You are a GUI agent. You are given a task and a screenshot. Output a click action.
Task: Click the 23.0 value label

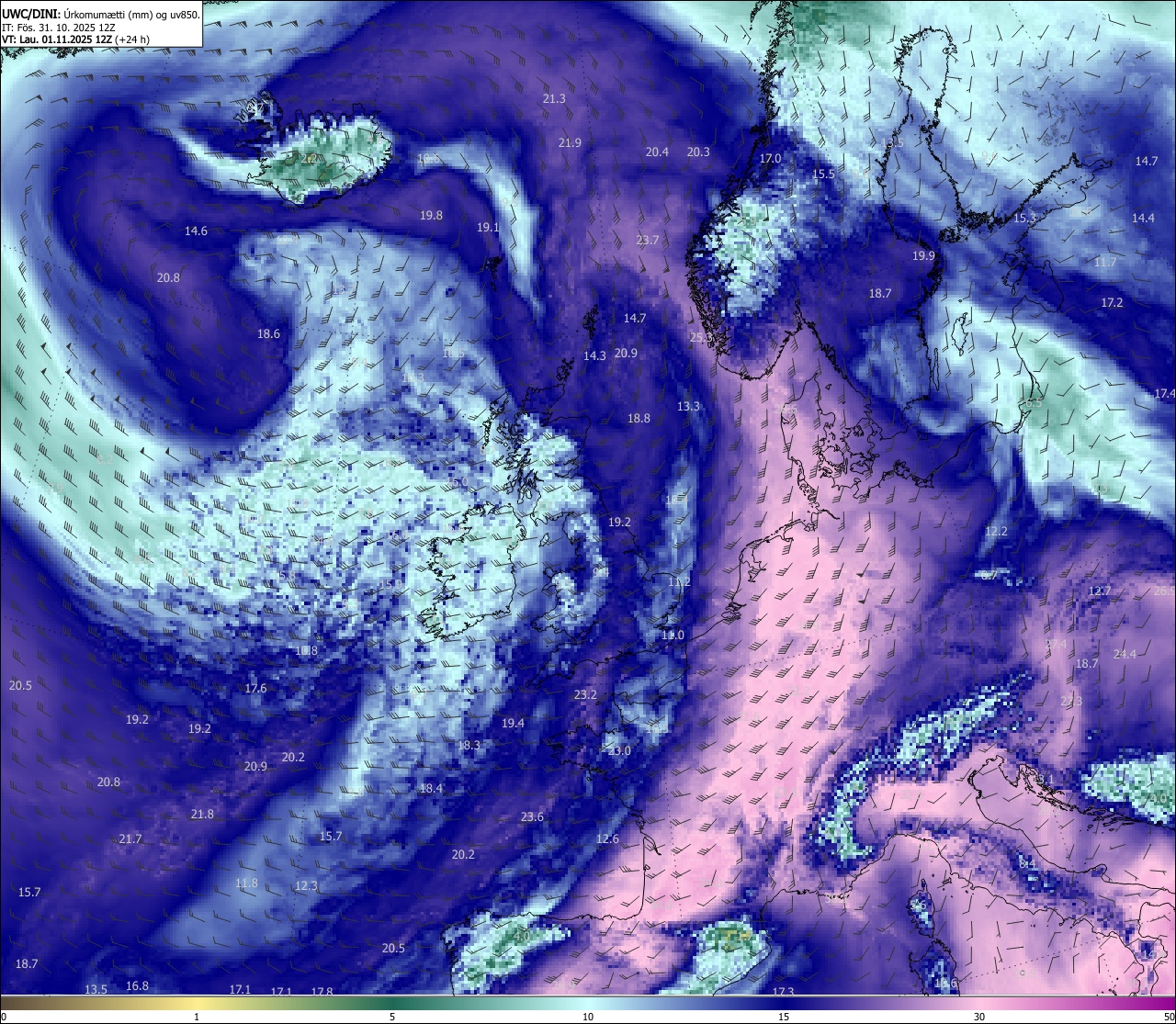tap(619, 750)
